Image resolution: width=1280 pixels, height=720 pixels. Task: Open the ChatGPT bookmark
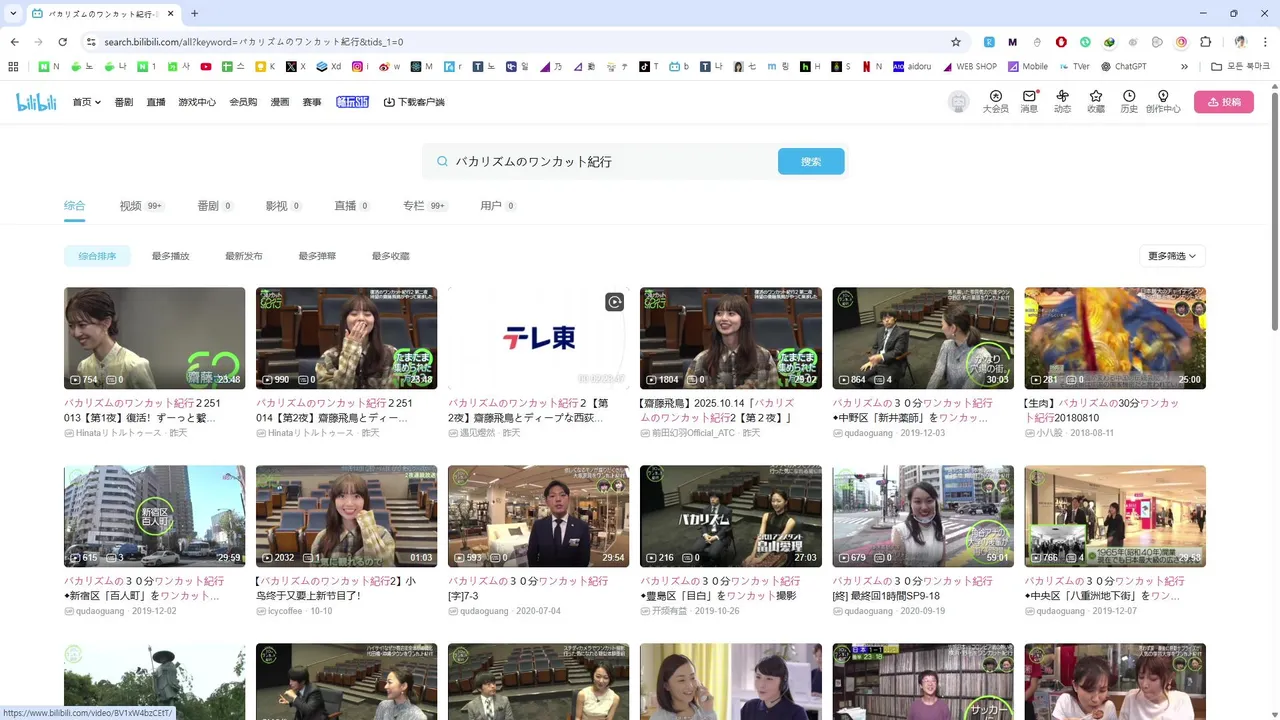(x=1124, y=67)
